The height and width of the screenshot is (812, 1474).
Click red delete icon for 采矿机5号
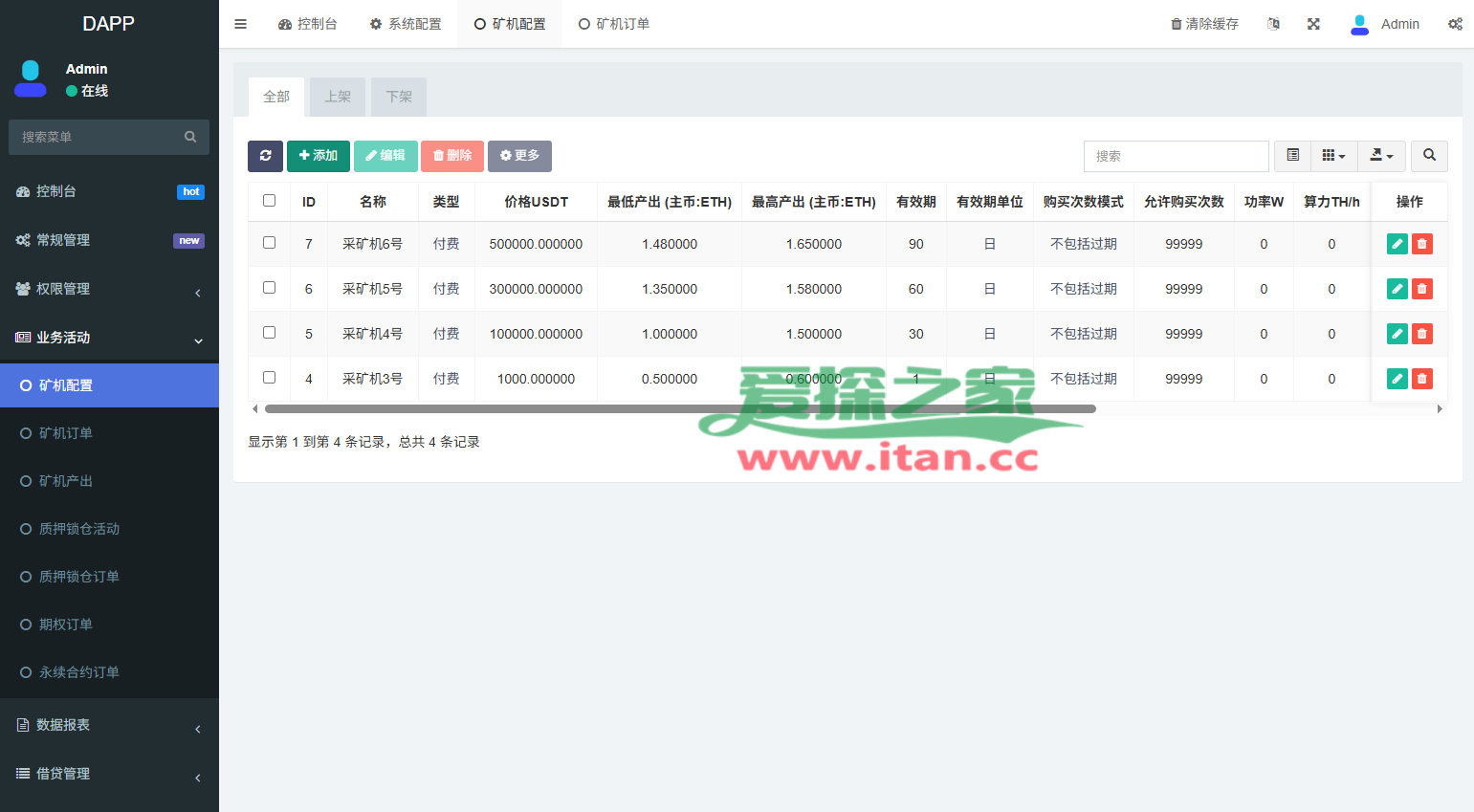(x=1422, y=289)
